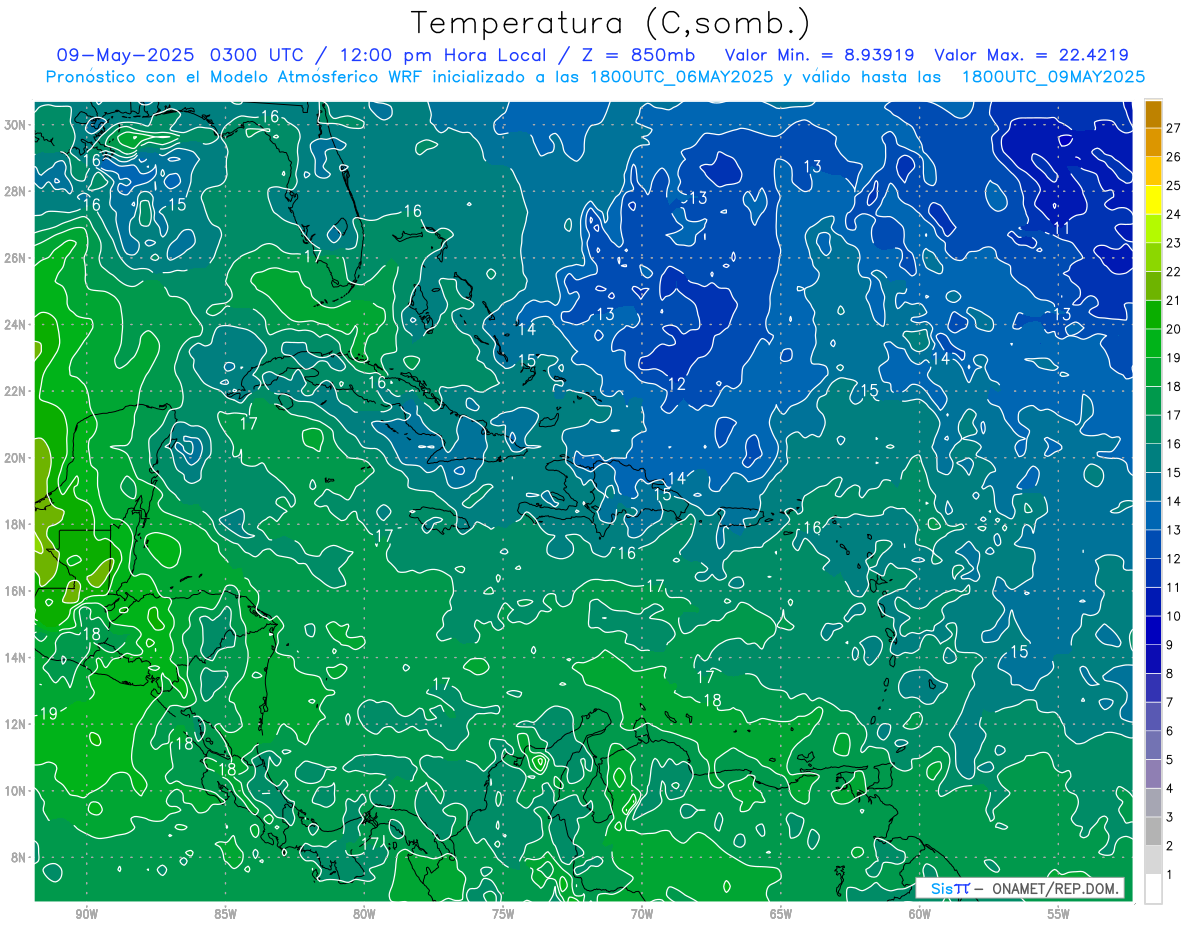Click the color bar label 17
This screenshot has width=1200, height=927.
tap(1174, 415)
